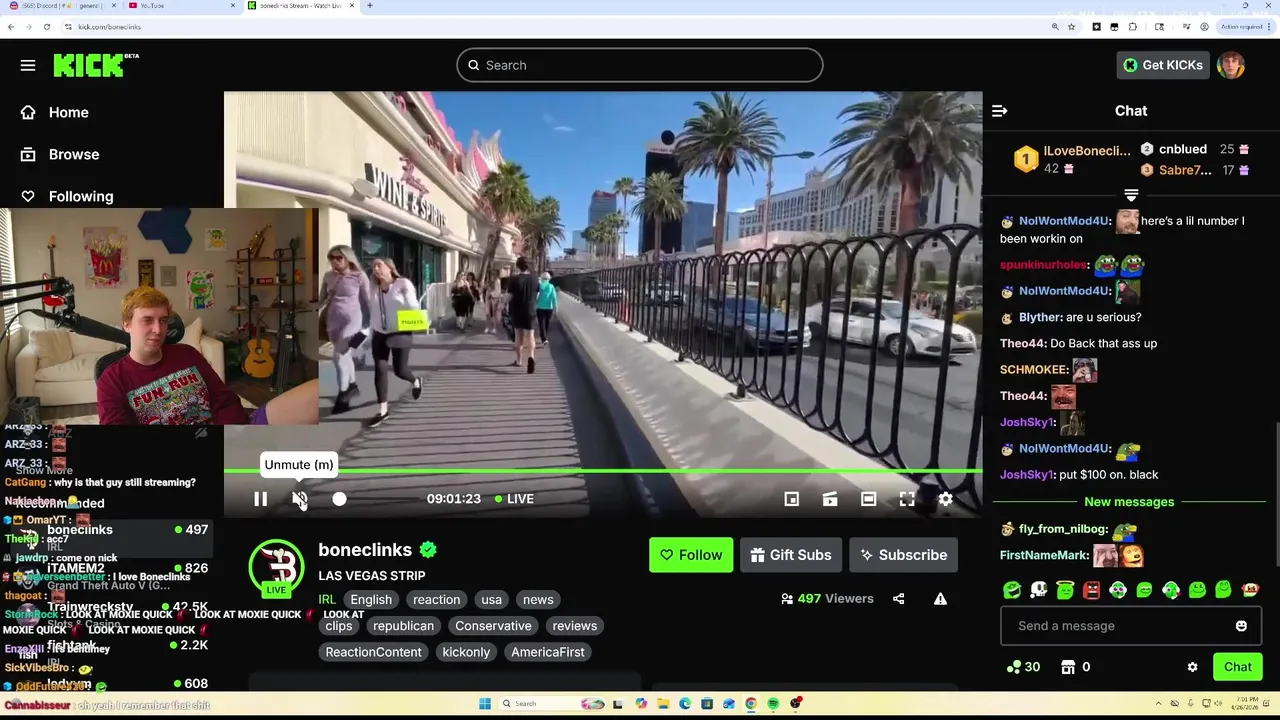Expand the chat leaderboard chevron
Screen dimensions: 1280x720
pos(1131,195)
